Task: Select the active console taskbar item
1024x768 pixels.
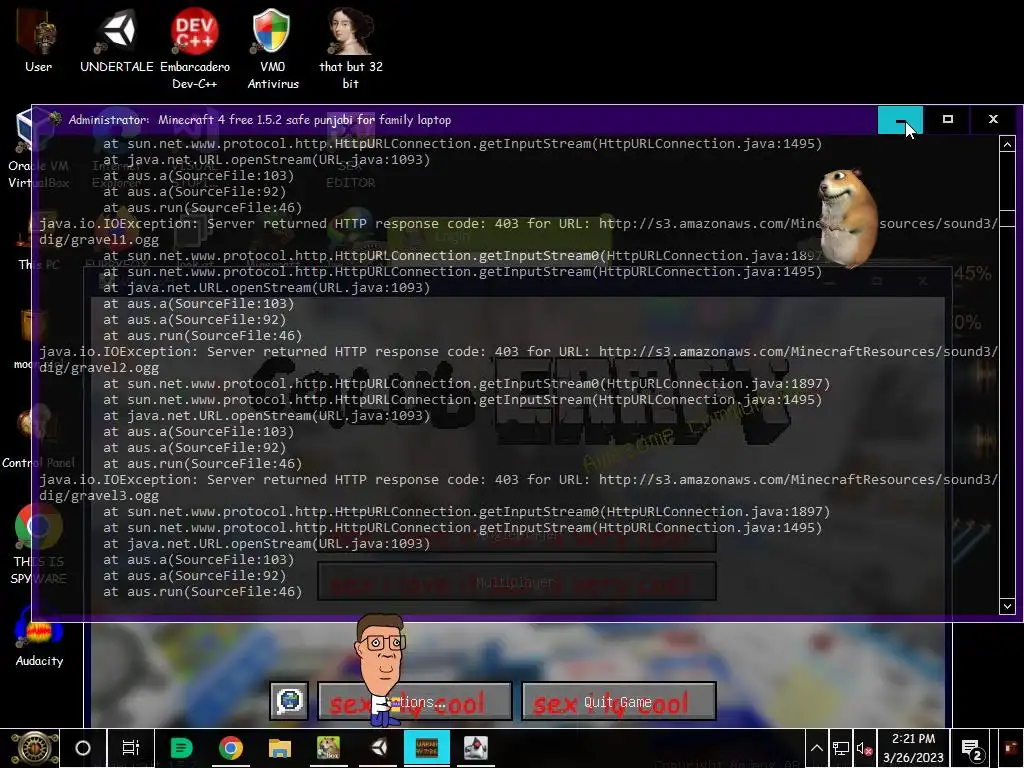Action: [426, 748]
